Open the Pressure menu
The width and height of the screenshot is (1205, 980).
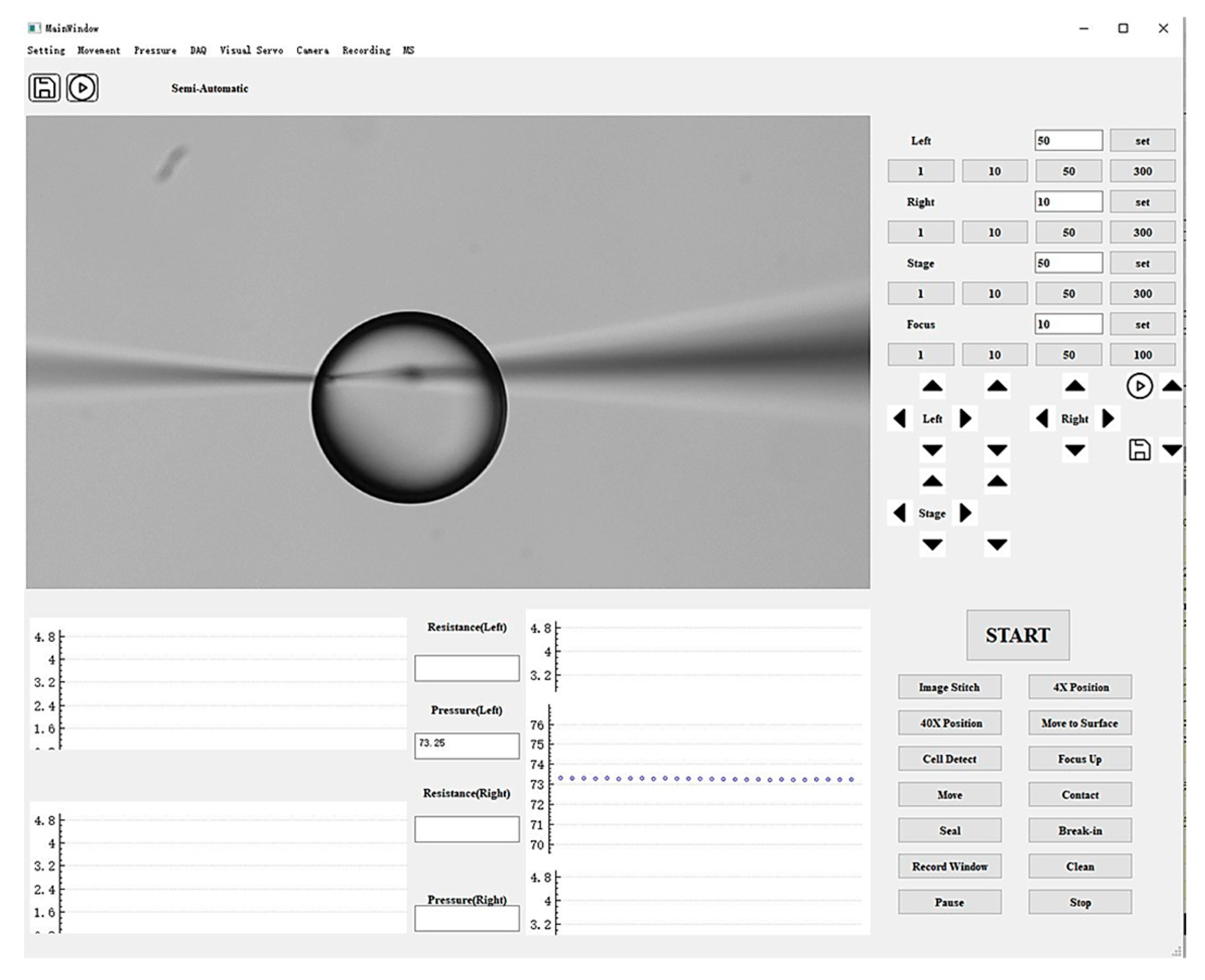point(155,50)
